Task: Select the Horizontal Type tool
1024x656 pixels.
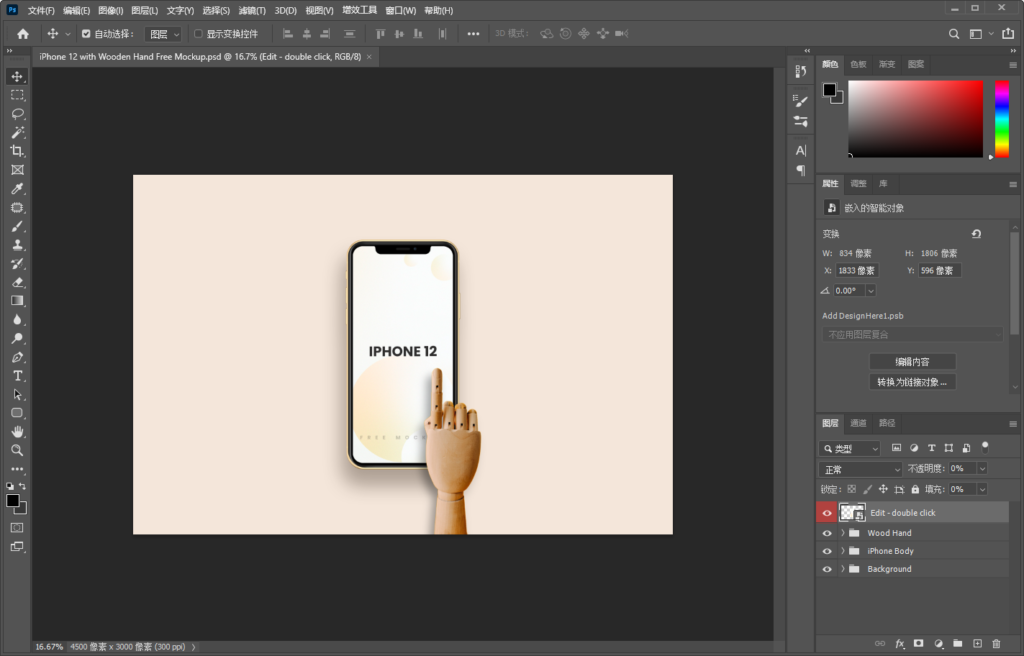Action: click(x=17, y=376)
